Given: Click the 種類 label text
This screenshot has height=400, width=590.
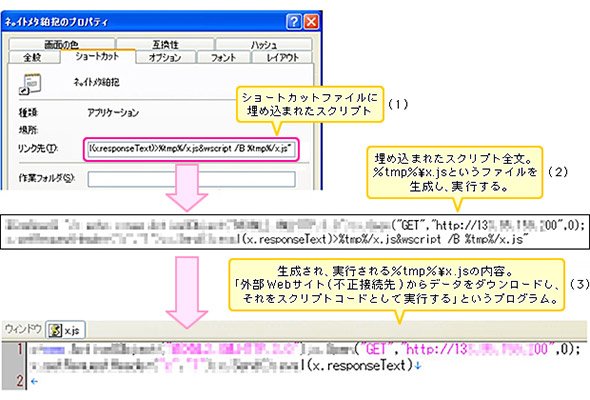Looking at the screenshot, I should coord(28,113).
